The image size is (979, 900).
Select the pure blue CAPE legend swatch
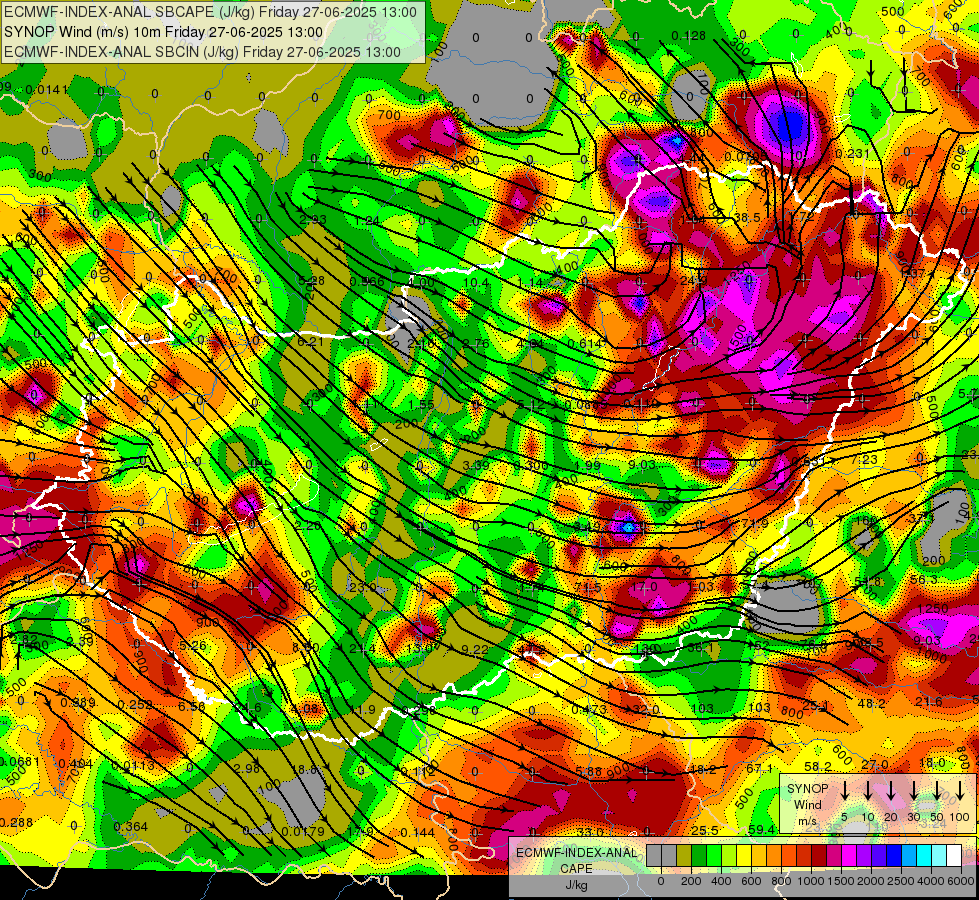[894, 856]
